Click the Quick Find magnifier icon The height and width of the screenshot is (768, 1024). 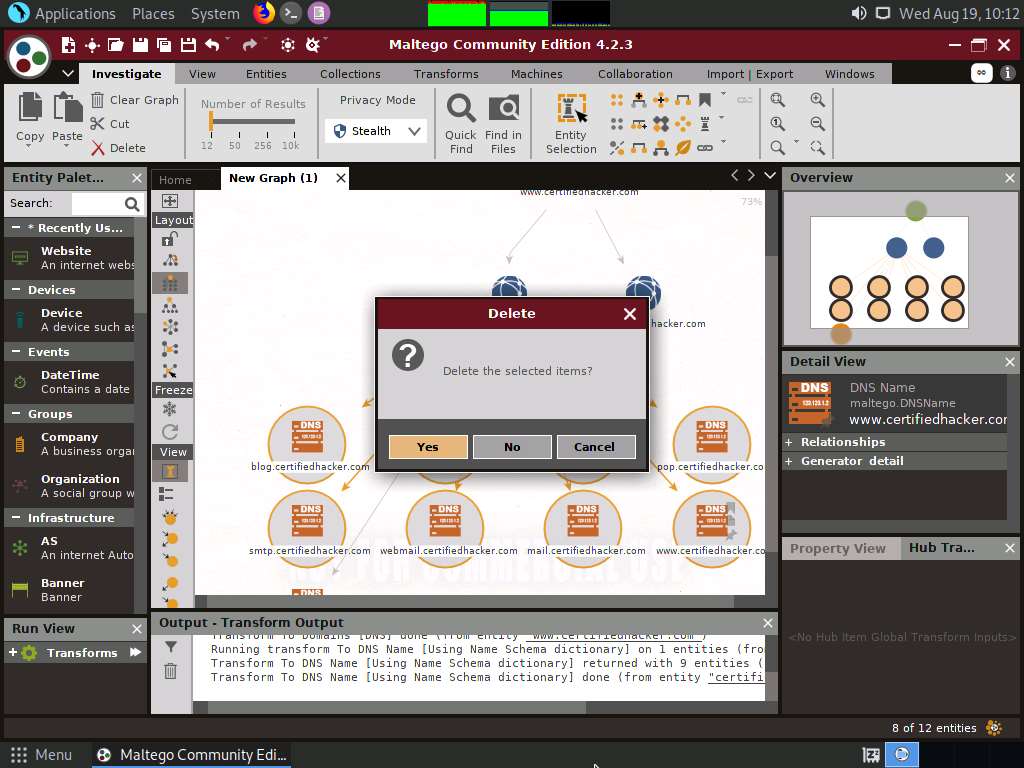click(461, 108)
